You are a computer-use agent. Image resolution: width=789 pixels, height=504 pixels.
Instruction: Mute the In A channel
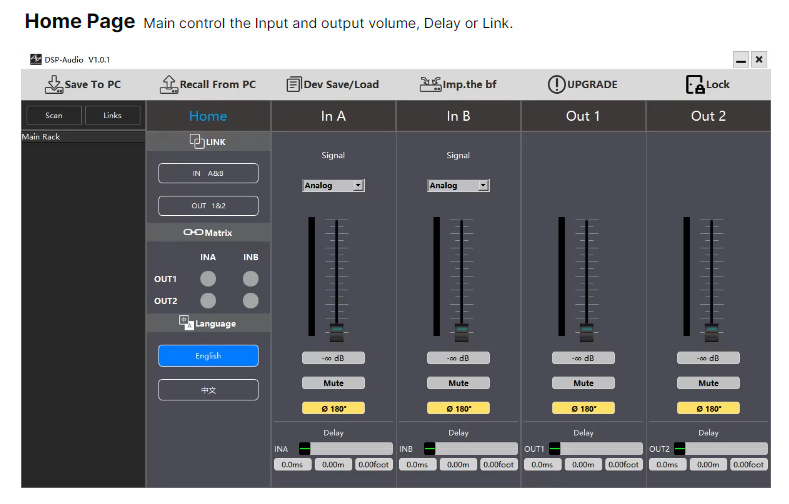click(x=333, y=383)
